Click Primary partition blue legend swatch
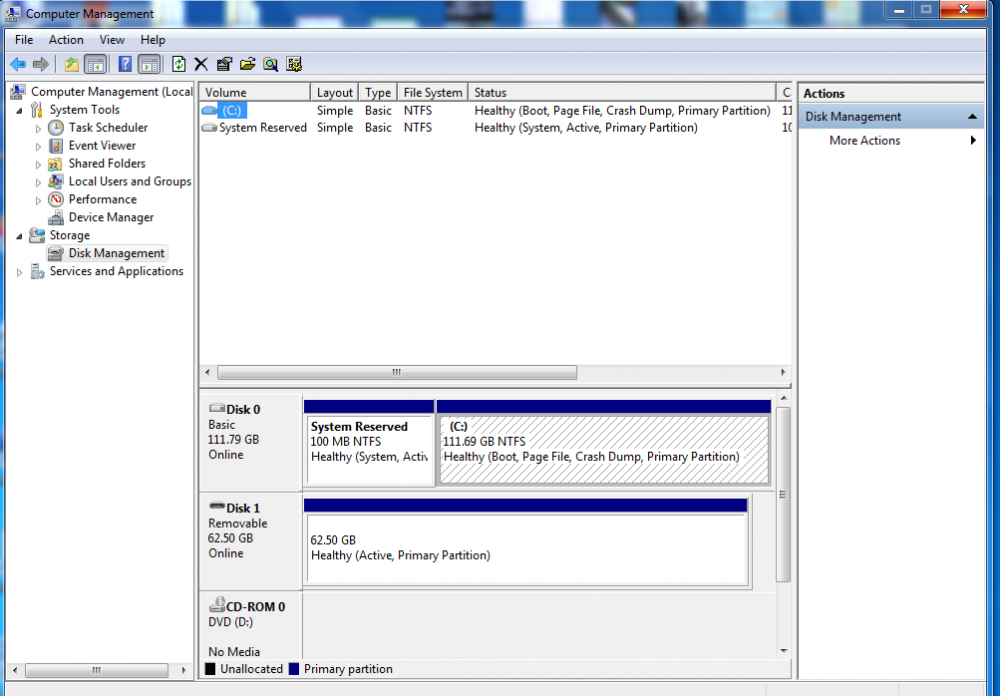This screenshot has height=696, width=1000. point(293,669)
